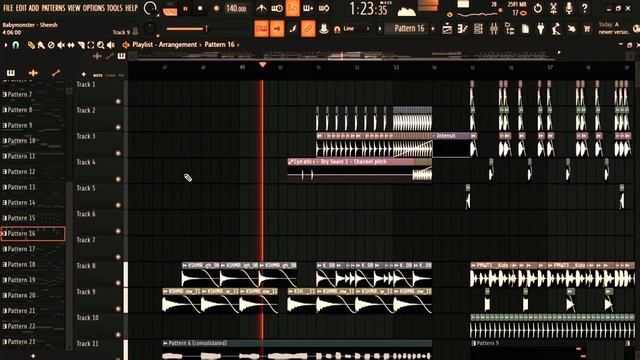This screenshot has height=360, width=640.
Task: Expand the Pattern 16 breadcrumb arrow
Action: pyautogui.click(x=238, y=45)
